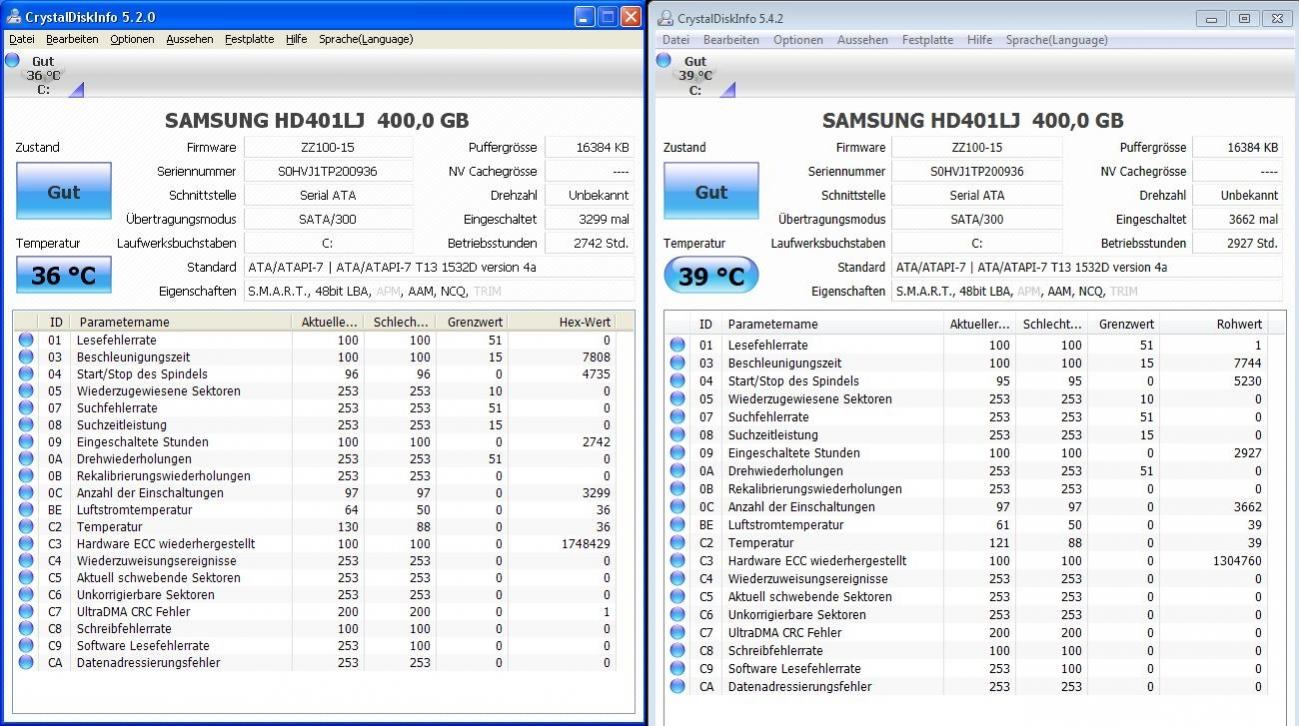Click the status orb for 01 Lesefehlerrate in right window
Screen dimensions: 1299x726
pos(677,345)
